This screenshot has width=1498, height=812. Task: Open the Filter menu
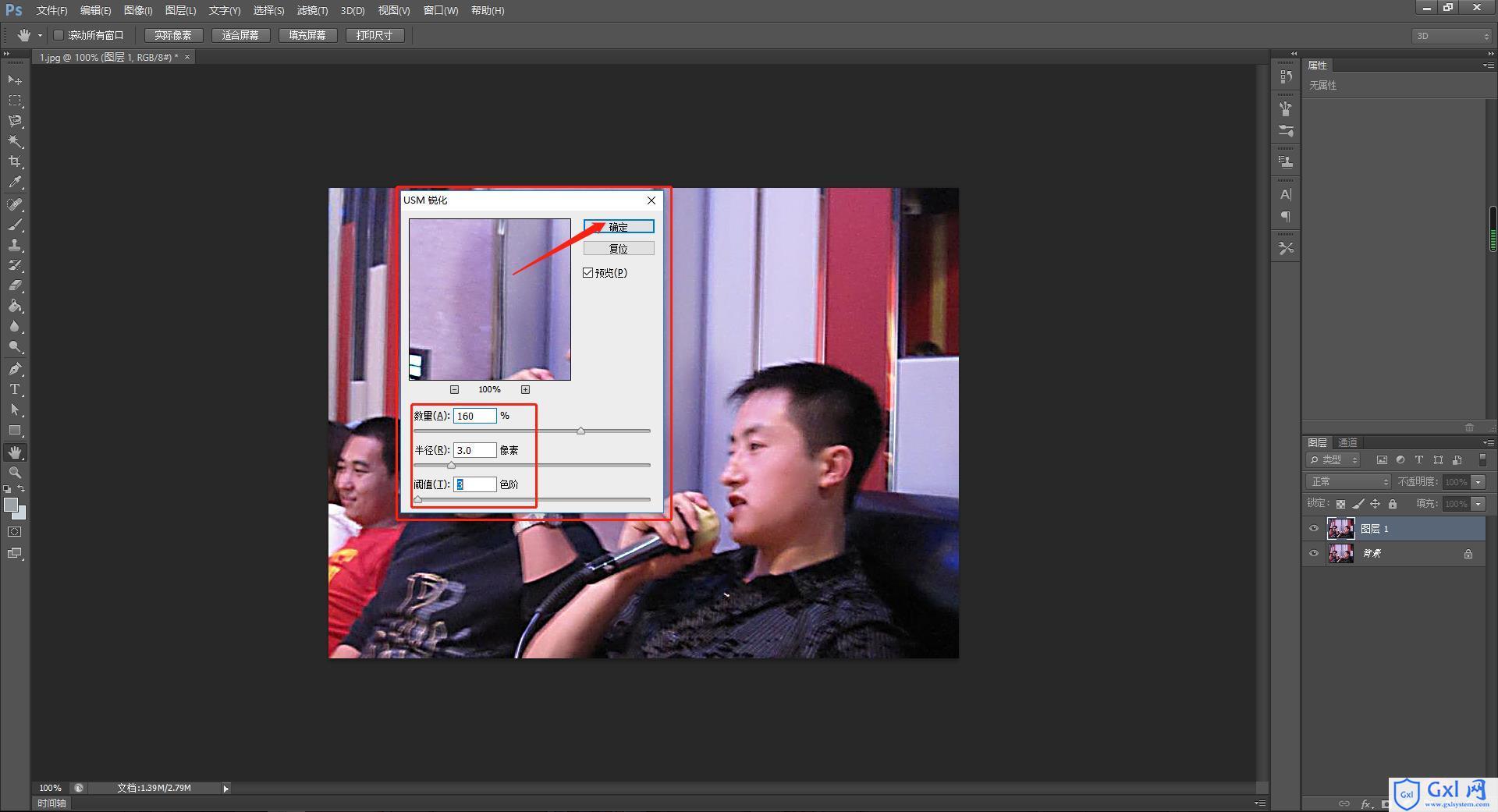(x=312, y=10)
